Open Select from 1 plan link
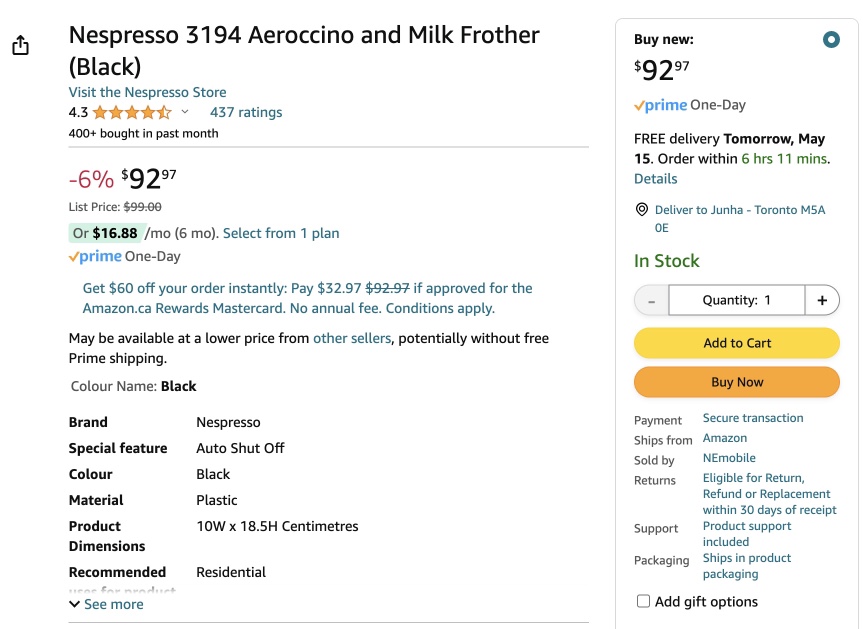This screenshot has height=629, width=863. pyautogui.click(x=281, y=233)
